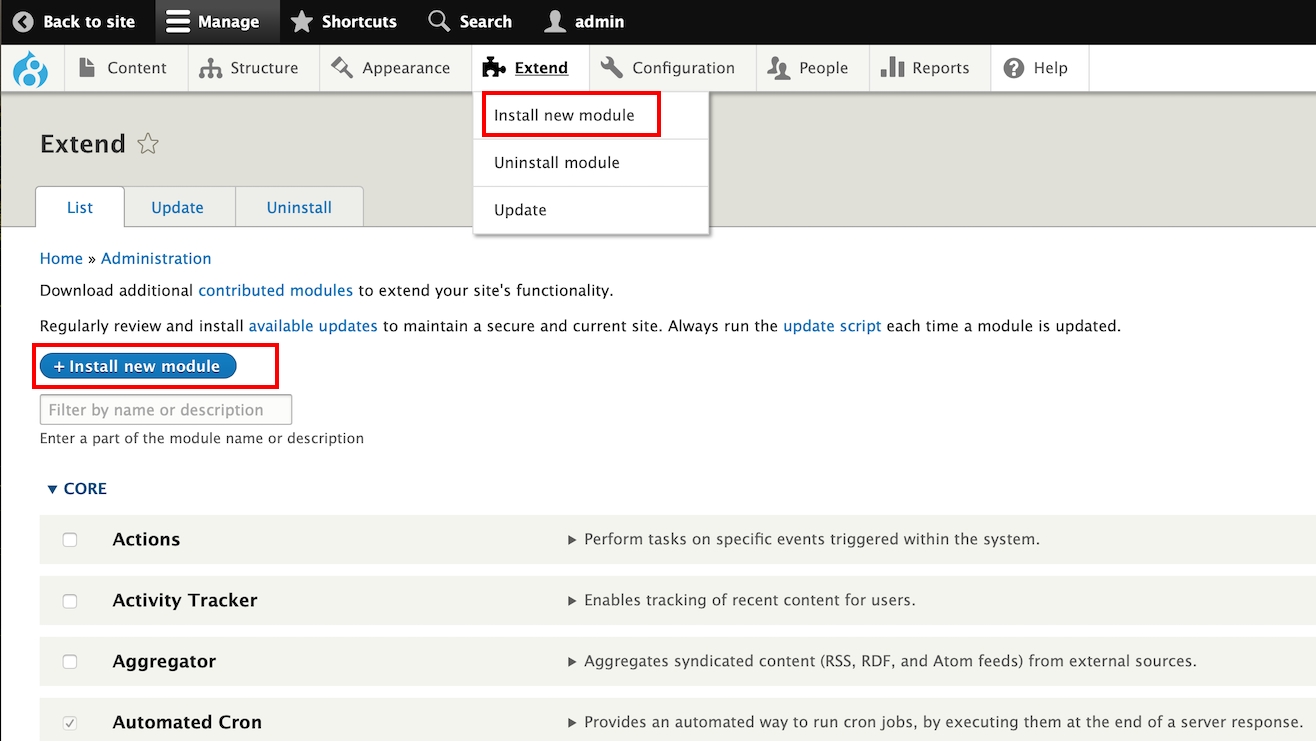The image size is (1316, 749).
Task: Collapse the CORE module group
Action: click(77, 489)
